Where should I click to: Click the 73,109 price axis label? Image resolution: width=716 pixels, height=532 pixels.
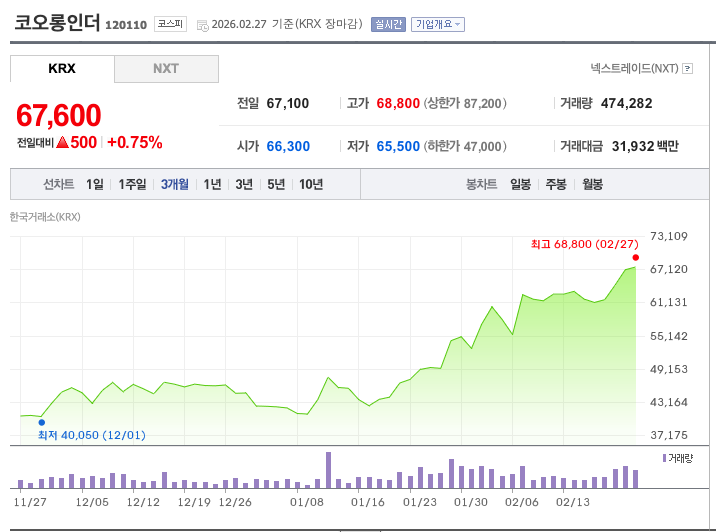tap(669, 237)
